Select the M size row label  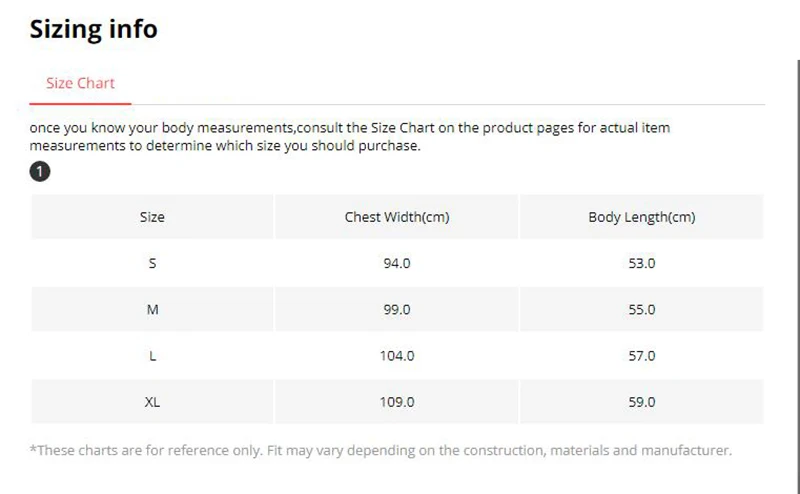coord(152,309)
